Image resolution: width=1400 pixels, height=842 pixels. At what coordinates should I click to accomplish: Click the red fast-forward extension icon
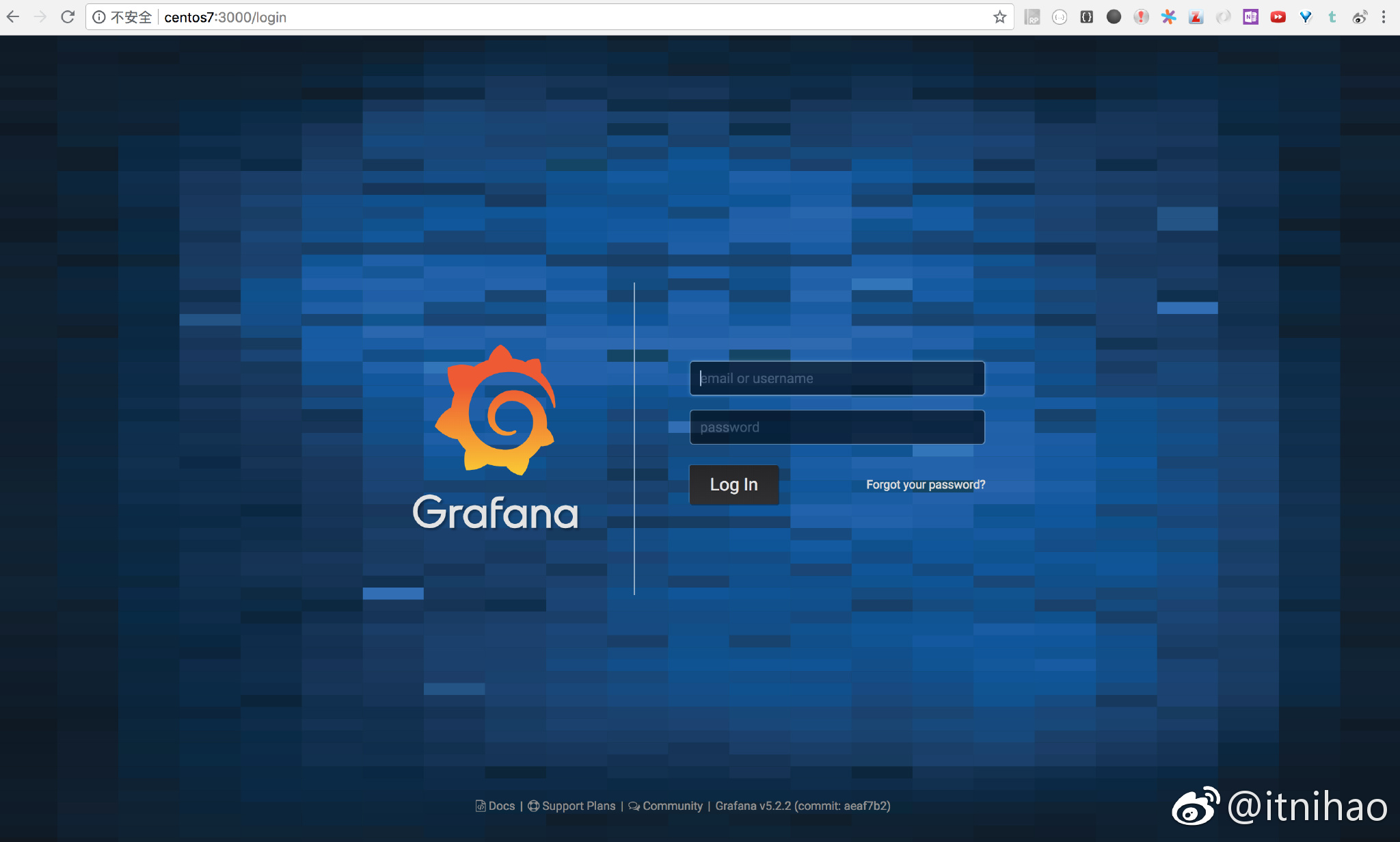click(1278, 17)
